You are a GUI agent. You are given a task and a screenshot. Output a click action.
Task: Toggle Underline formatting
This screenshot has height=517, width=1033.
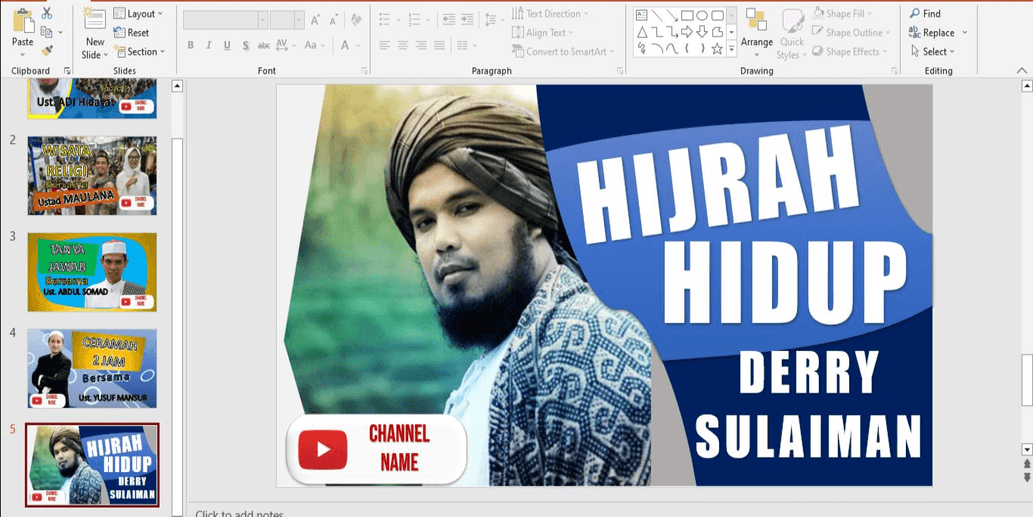pyautogui.click(x=227, y=45)
